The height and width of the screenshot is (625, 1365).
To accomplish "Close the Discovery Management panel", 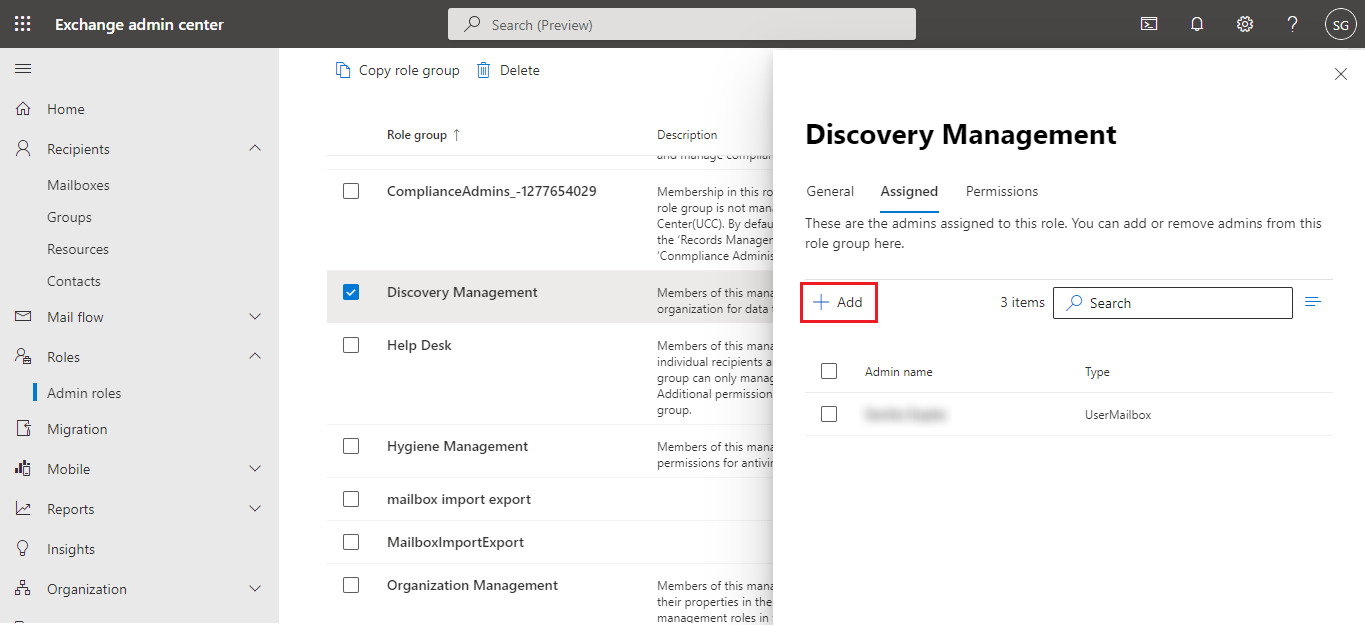I will [x=1341, y=74].
